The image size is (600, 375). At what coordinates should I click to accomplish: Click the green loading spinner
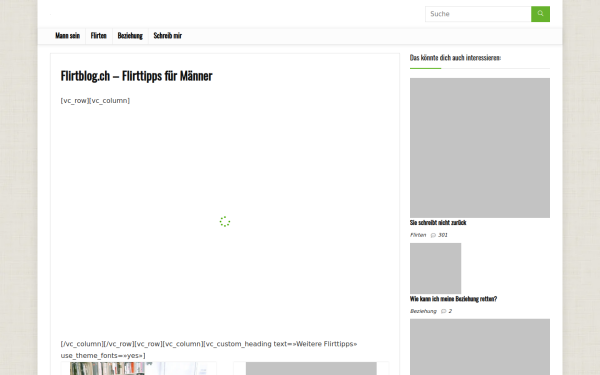click(x=225, y=222)
